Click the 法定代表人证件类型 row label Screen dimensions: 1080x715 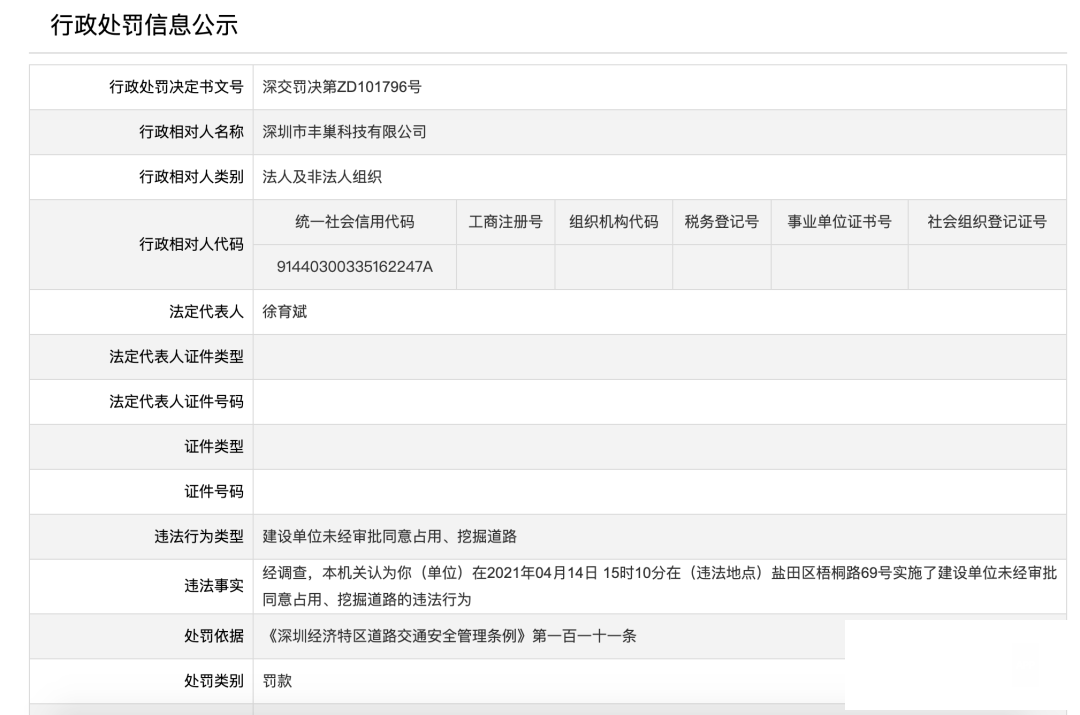click(x=176, y=357)
